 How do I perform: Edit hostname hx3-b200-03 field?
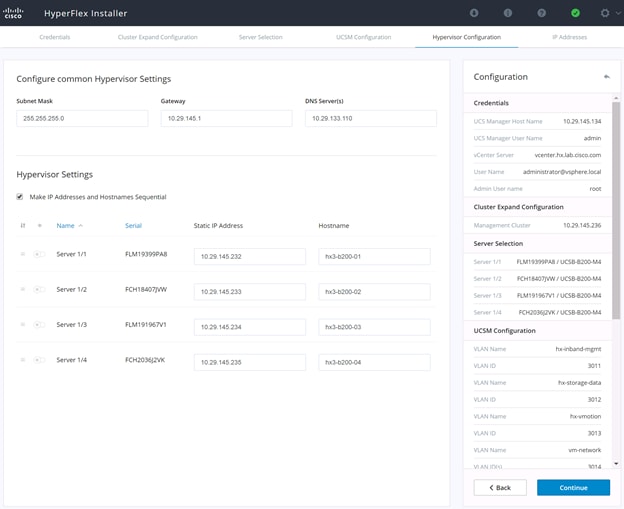pyautogui.click(x=374, y=327)
